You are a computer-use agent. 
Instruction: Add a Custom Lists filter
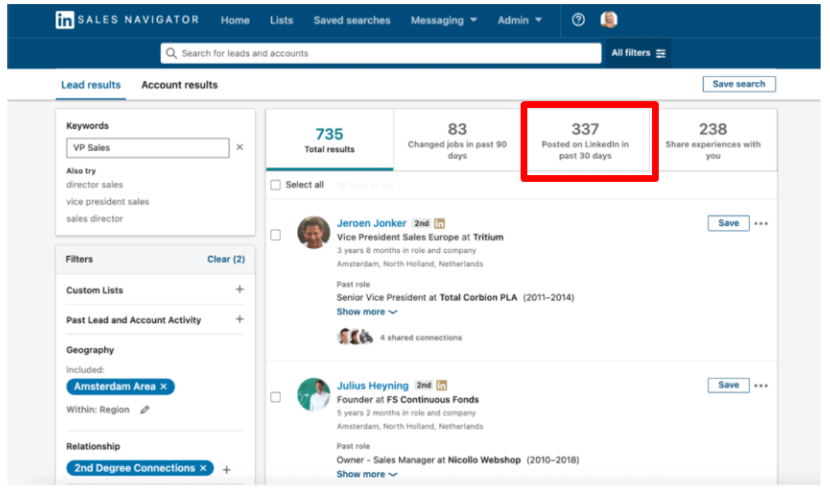[x=239, y=290]
